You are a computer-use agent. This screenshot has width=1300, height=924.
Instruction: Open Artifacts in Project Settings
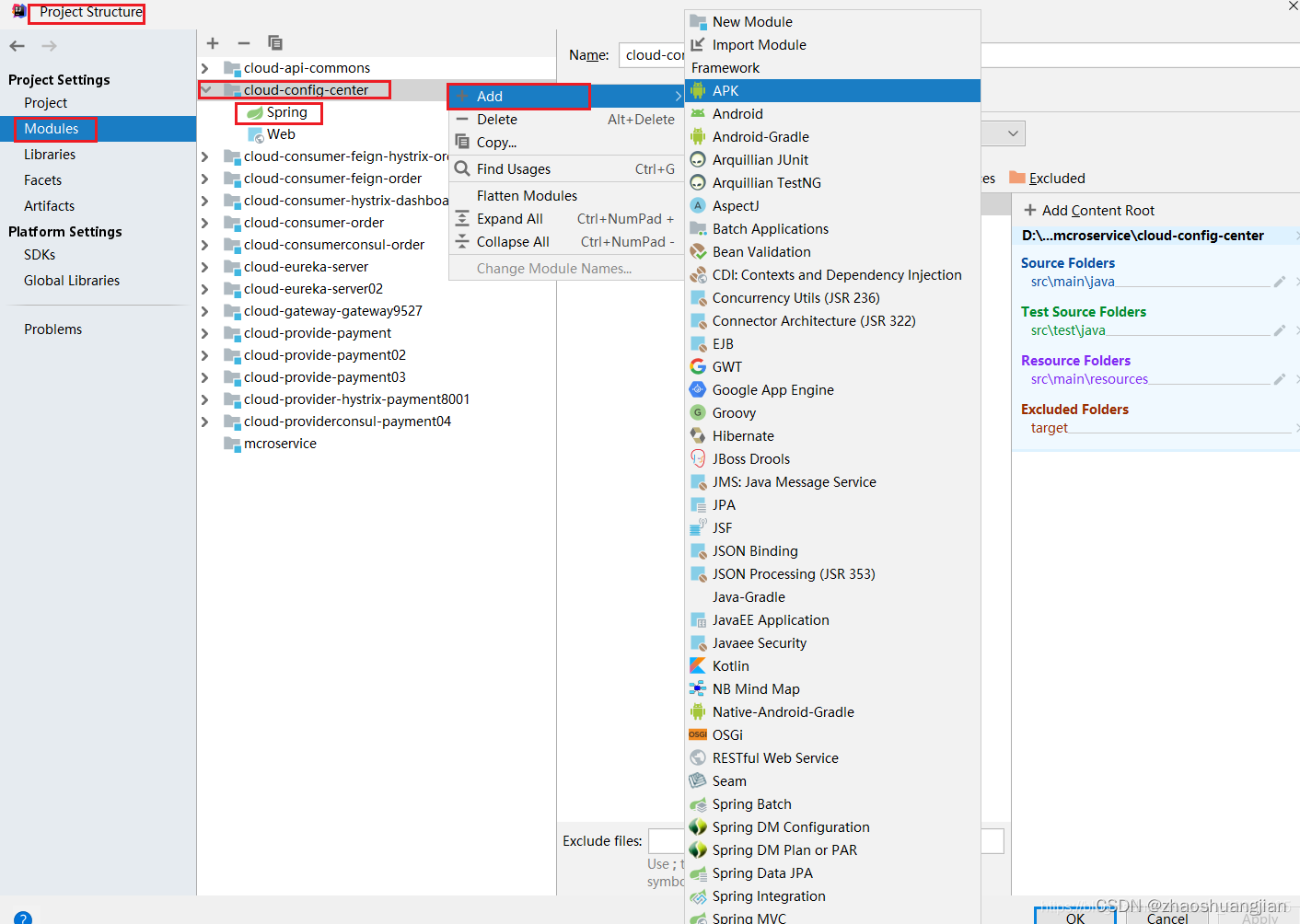coord(49,206)
